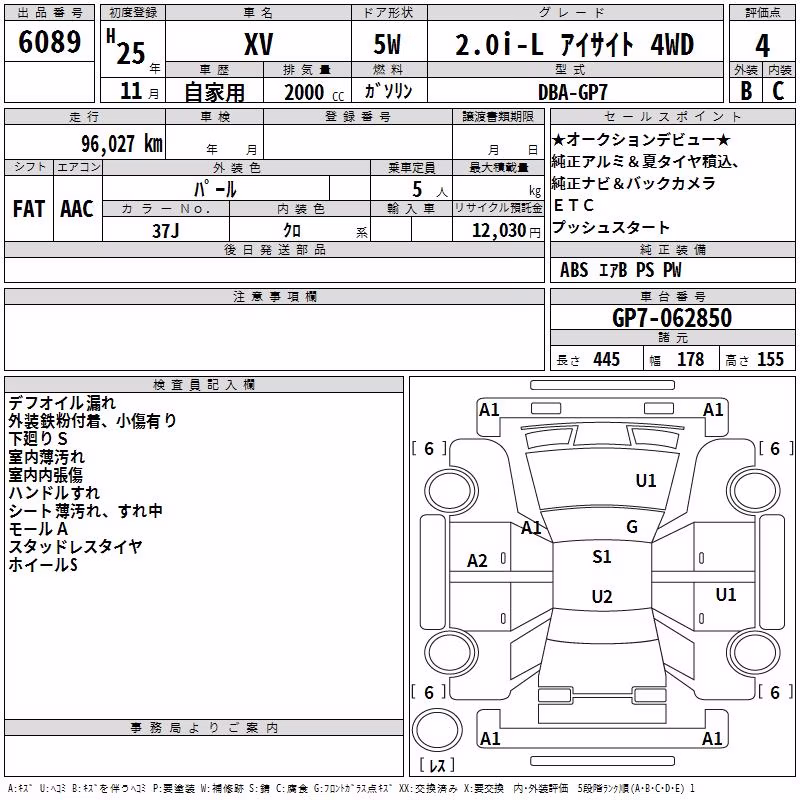
Task: Select the shift type FAT
Action: [x=29, y=209]
